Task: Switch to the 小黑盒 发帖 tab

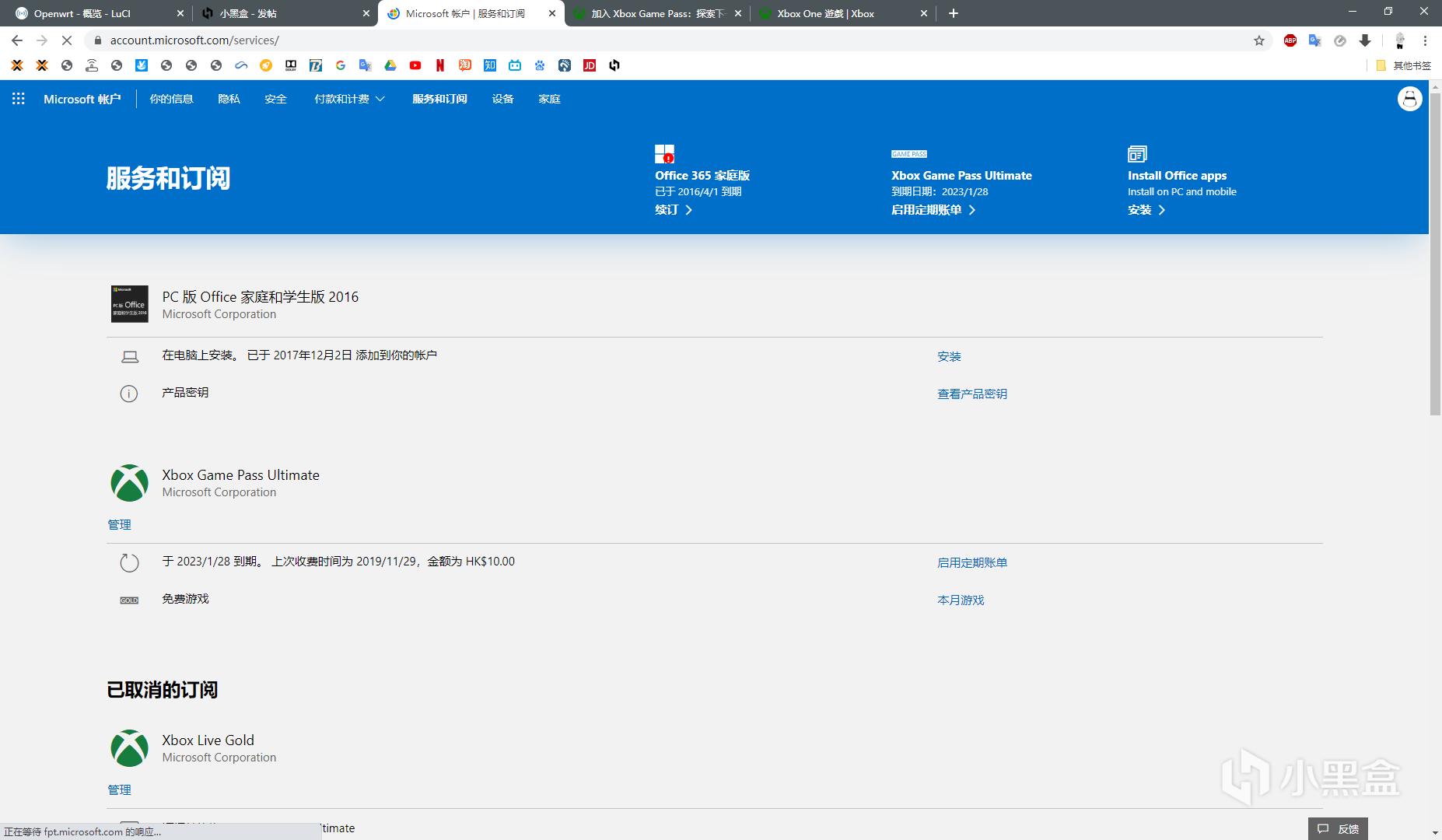Action: [284, 13]
